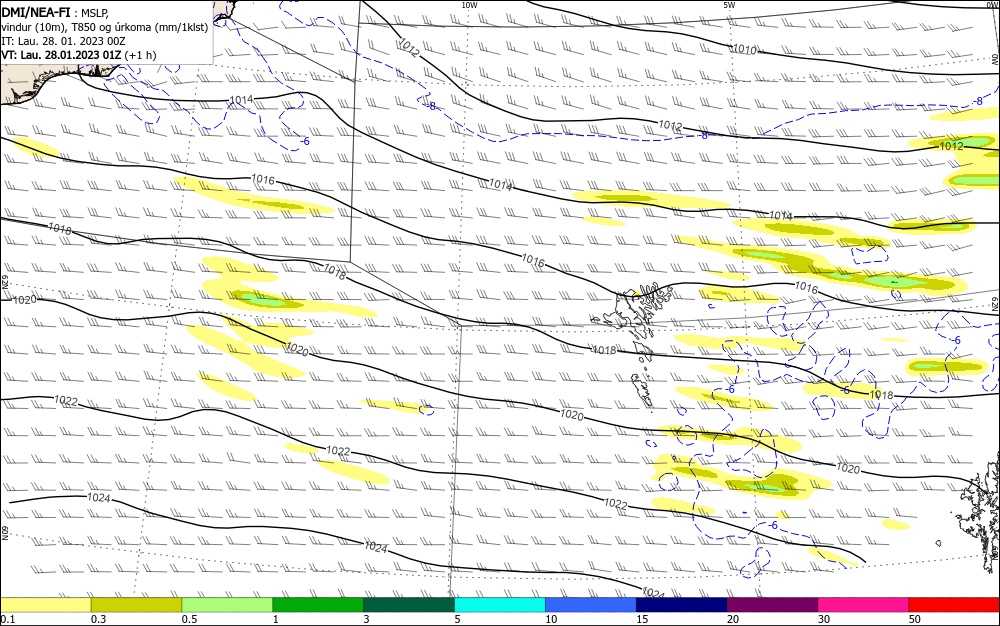This screenshot has width=1000, height=626.
Task: Click the '0.1' legend value
Action: 8,619
